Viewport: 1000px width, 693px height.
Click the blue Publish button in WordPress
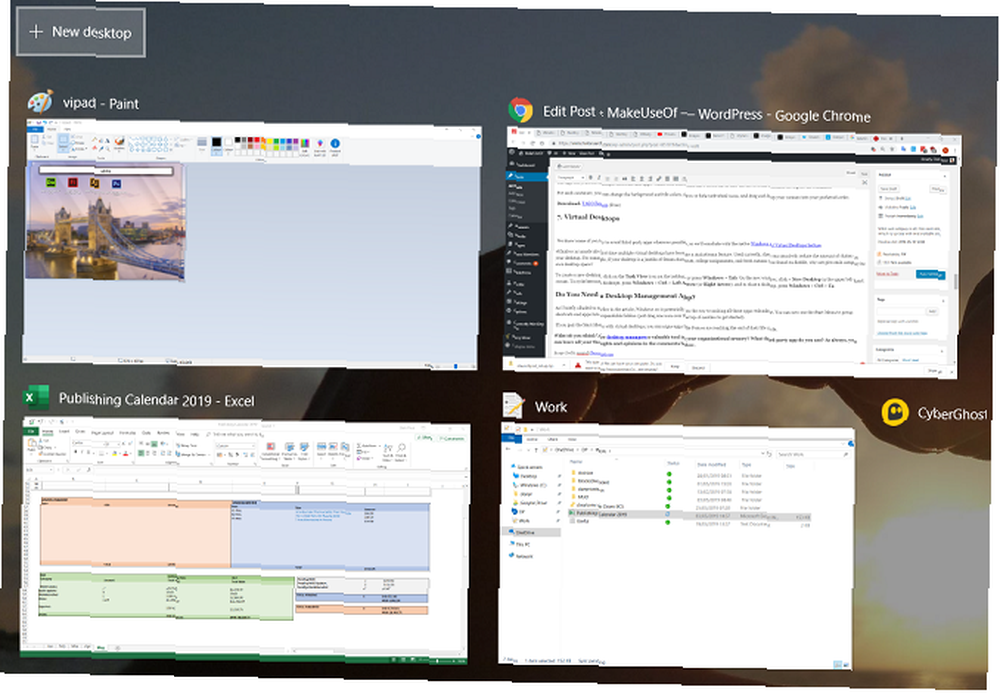click(x=930, y=274)
